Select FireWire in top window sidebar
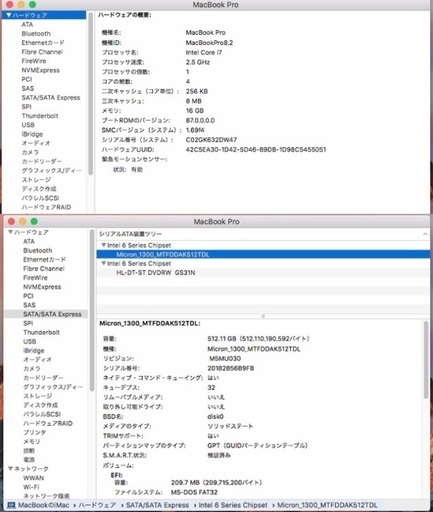This screenshot has height=512, width=433. click(x=34, y=61)
